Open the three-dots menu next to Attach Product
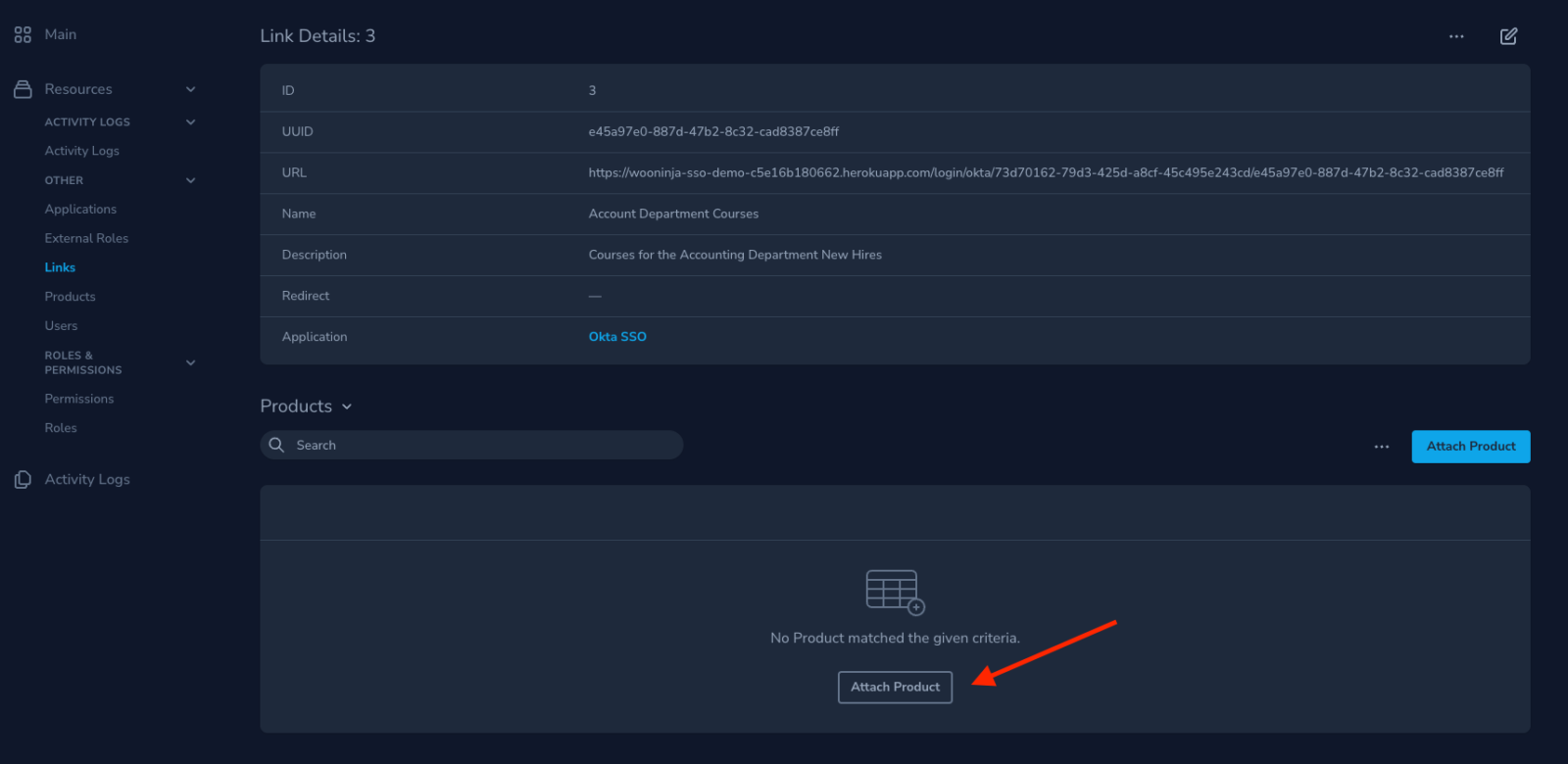Image resolution: width=1568 pixels, height=764 pixels. pos(1382,447)
